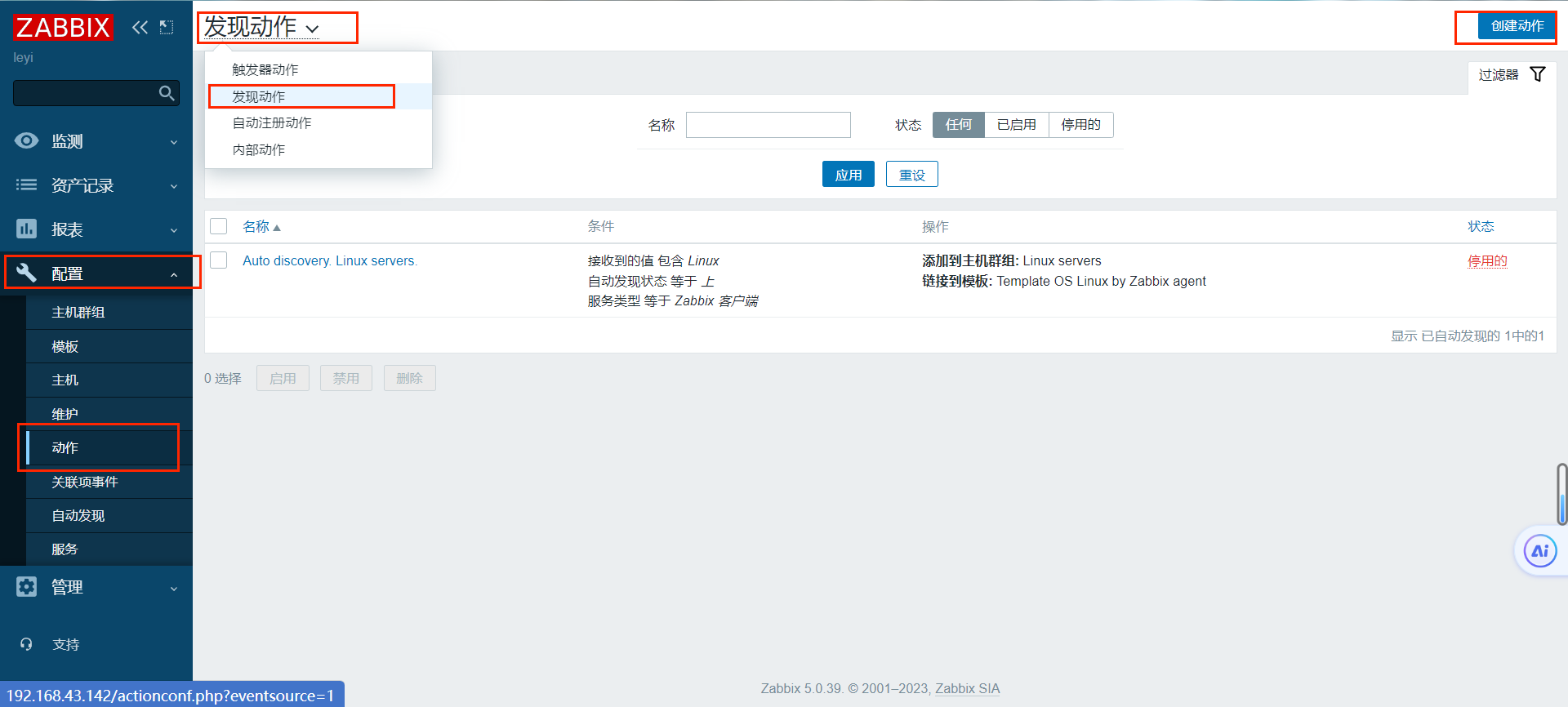Click the Configuration wrench icon
Image resolution: width=1568 pixels, height=707 pixels.
tap(26, 273)
